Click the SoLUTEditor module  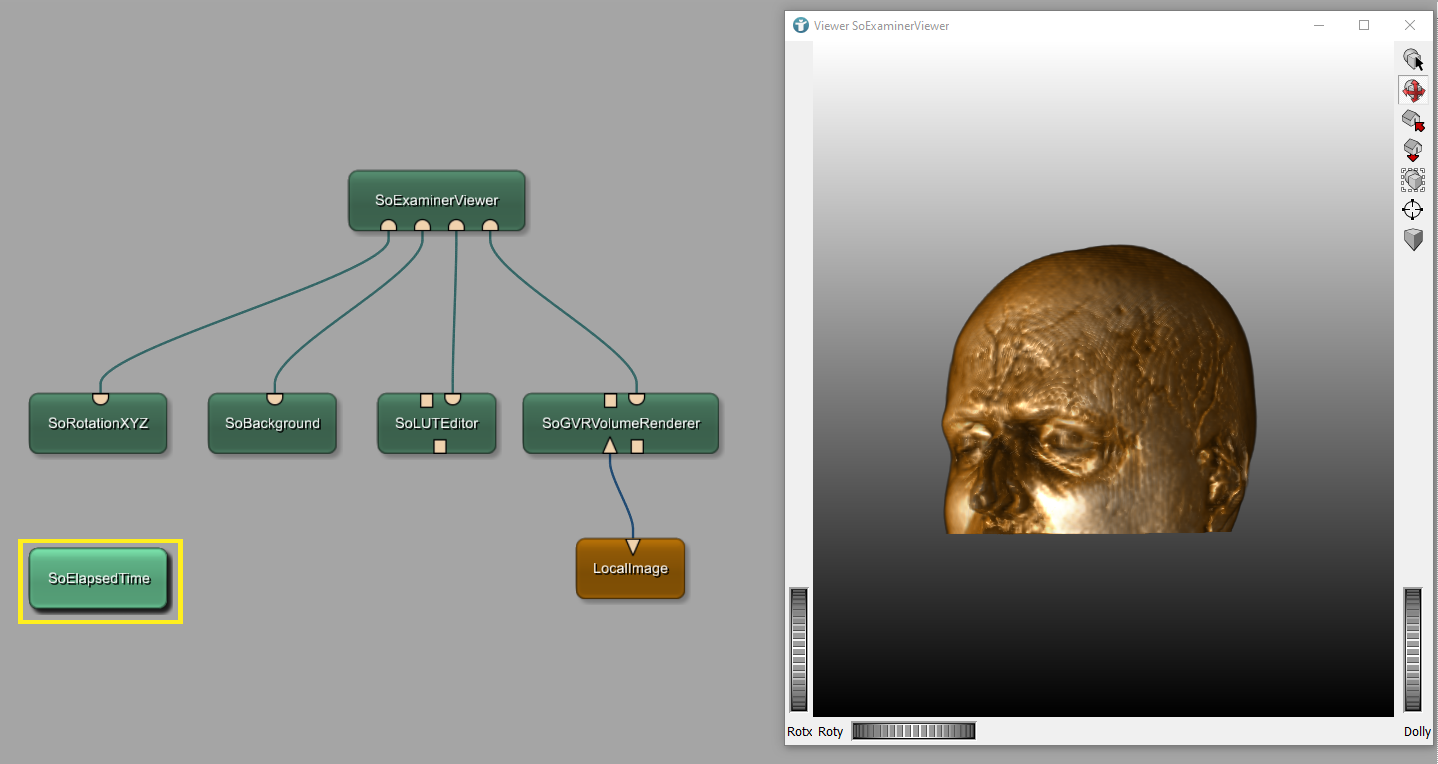click(x=437, y=423)
